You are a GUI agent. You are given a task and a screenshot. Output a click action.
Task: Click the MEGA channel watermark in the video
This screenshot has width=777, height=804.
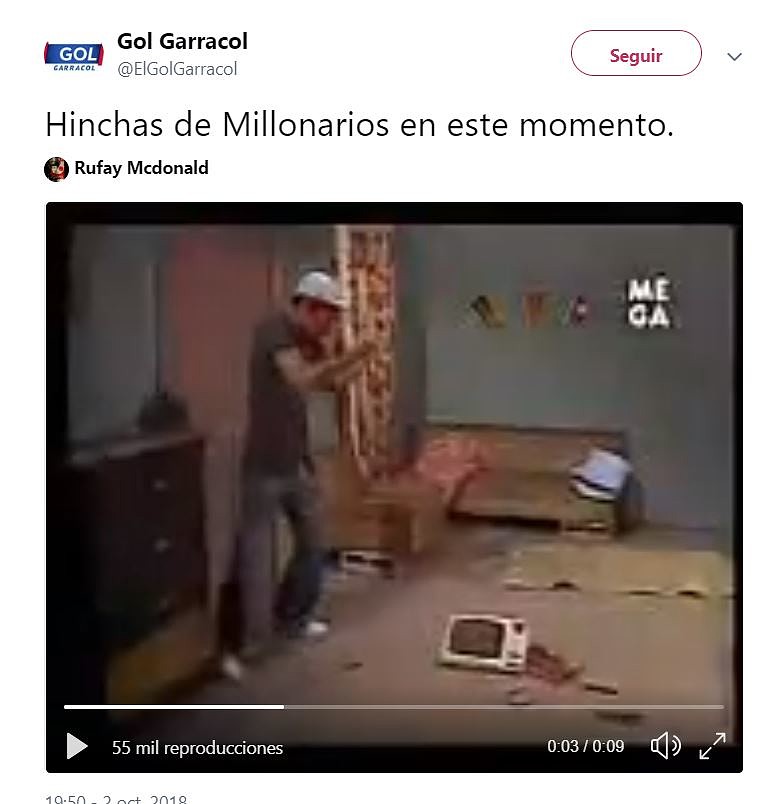(x=649, y=303)
